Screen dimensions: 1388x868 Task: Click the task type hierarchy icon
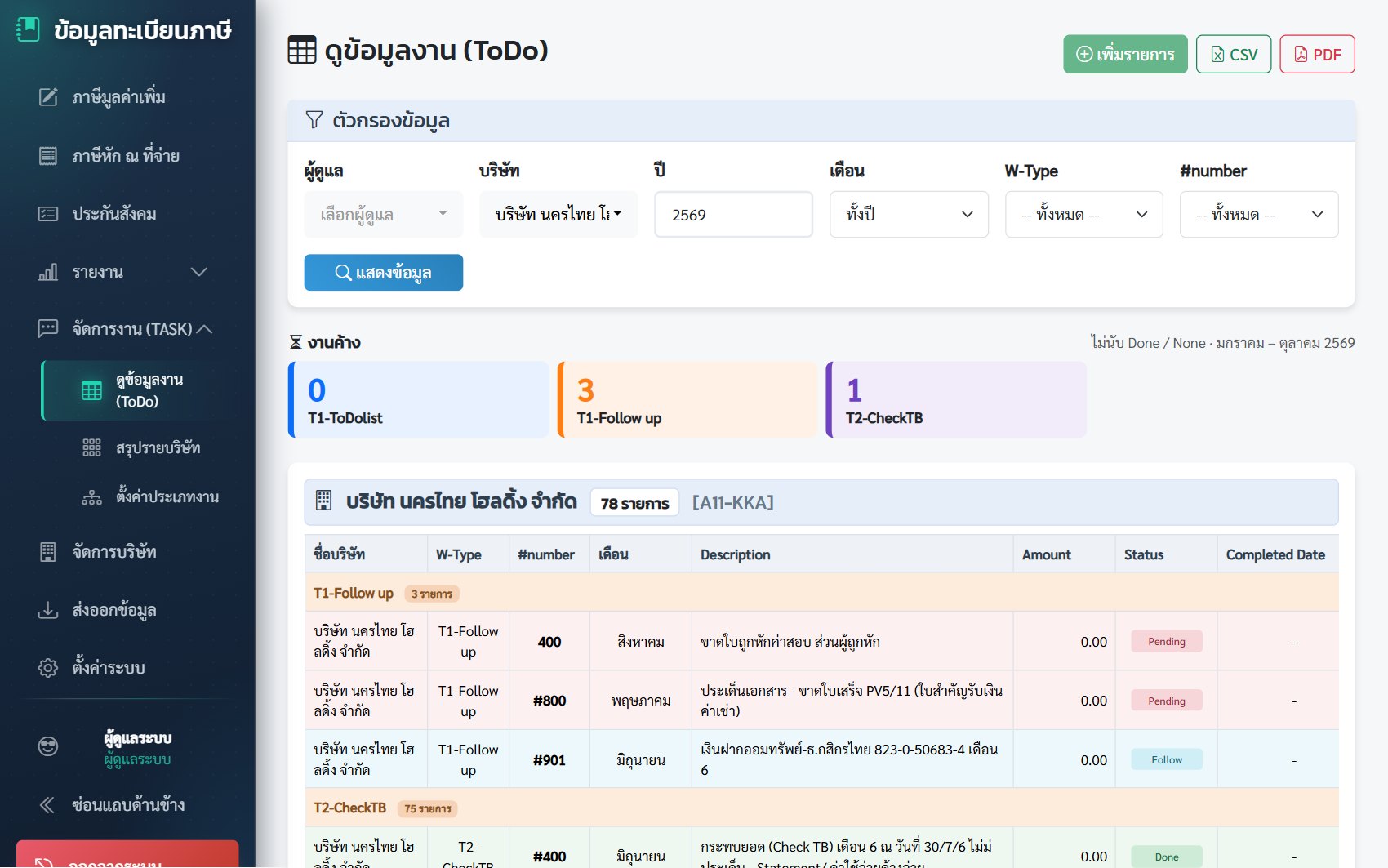(92, 496)
